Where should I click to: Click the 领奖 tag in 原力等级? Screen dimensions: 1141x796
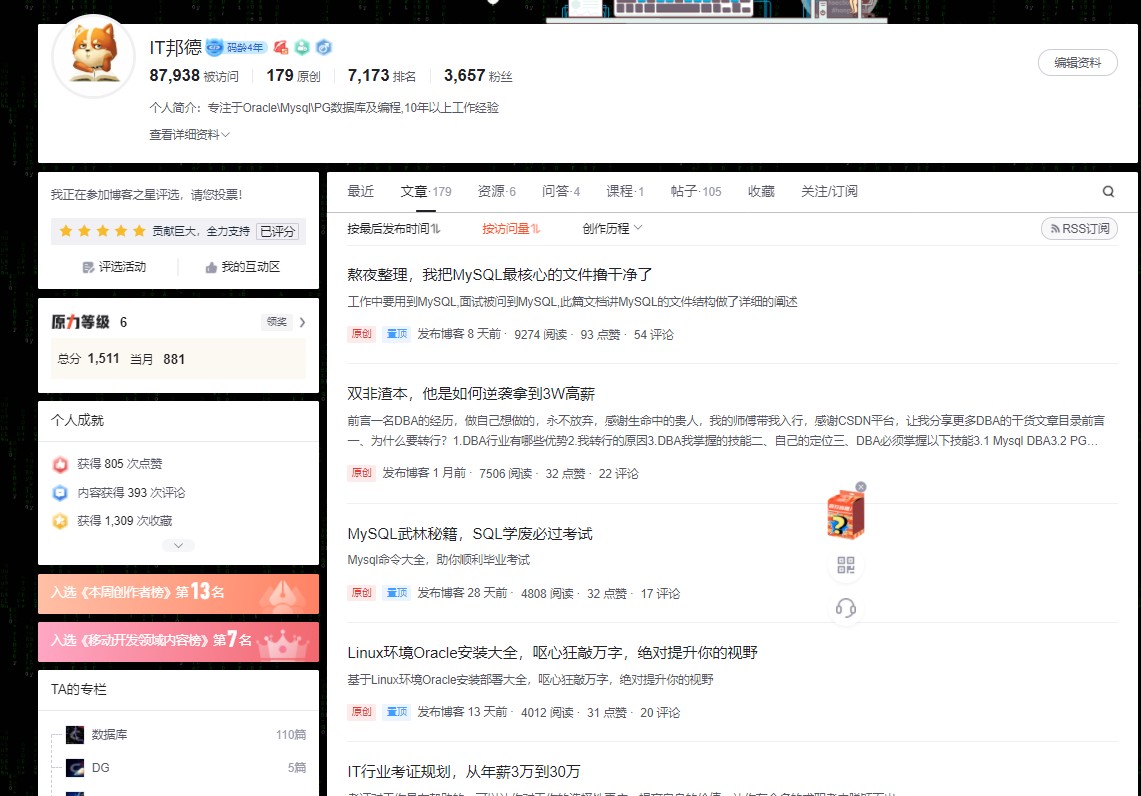click(x=277, y=322)
